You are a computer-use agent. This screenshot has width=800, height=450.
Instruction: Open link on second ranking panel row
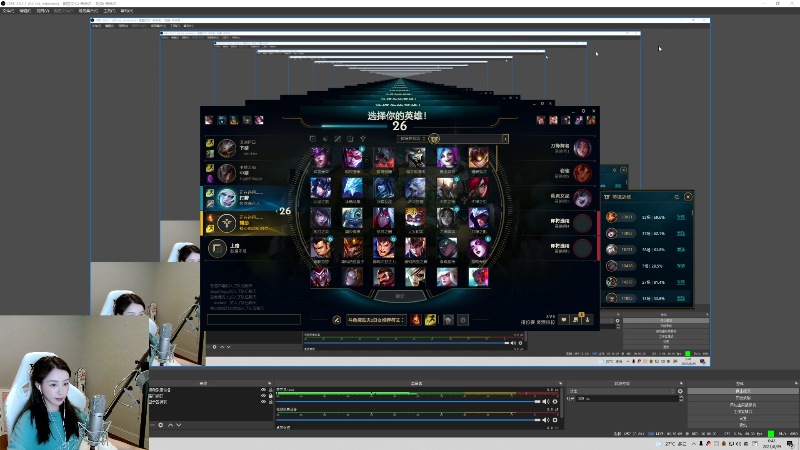pos(681,234)
